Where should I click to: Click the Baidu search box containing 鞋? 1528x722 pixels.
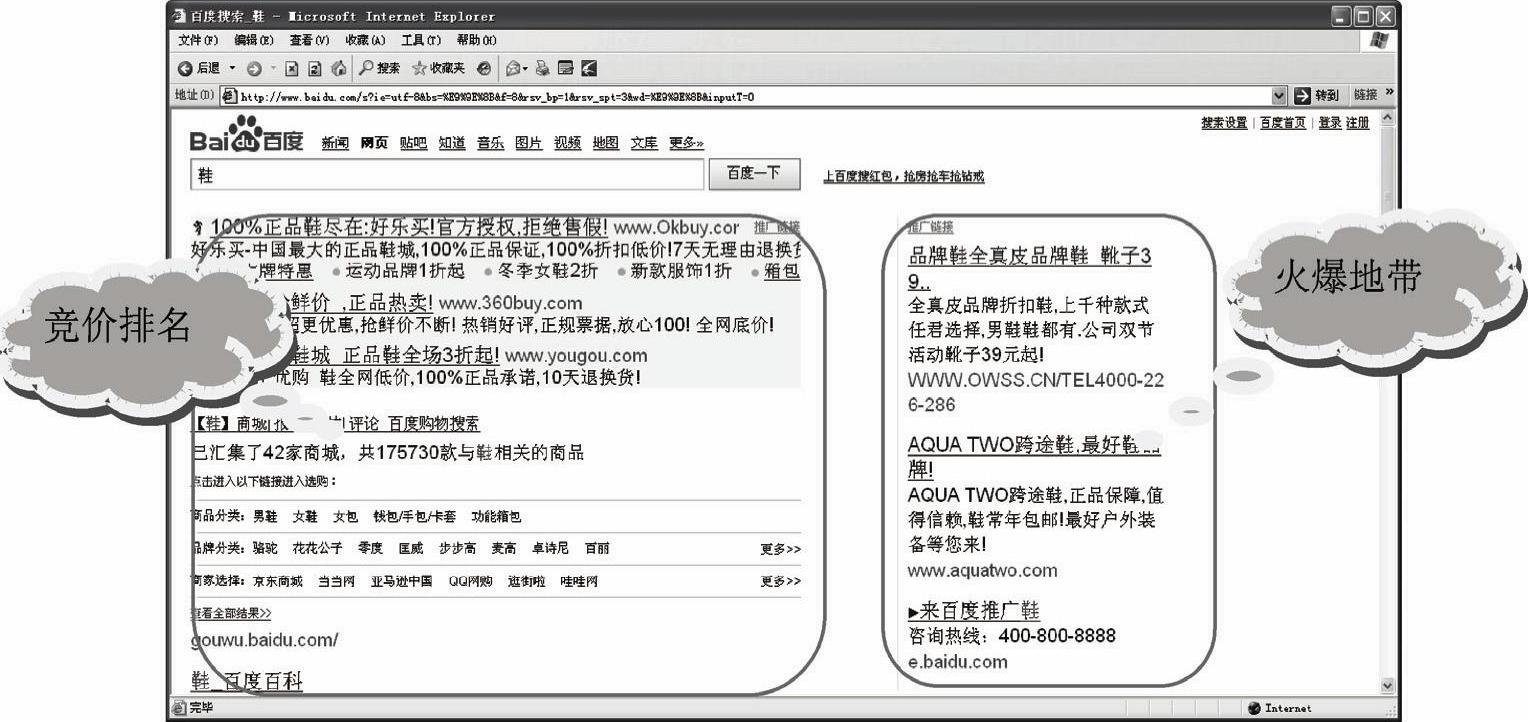(x=447, y=175)
